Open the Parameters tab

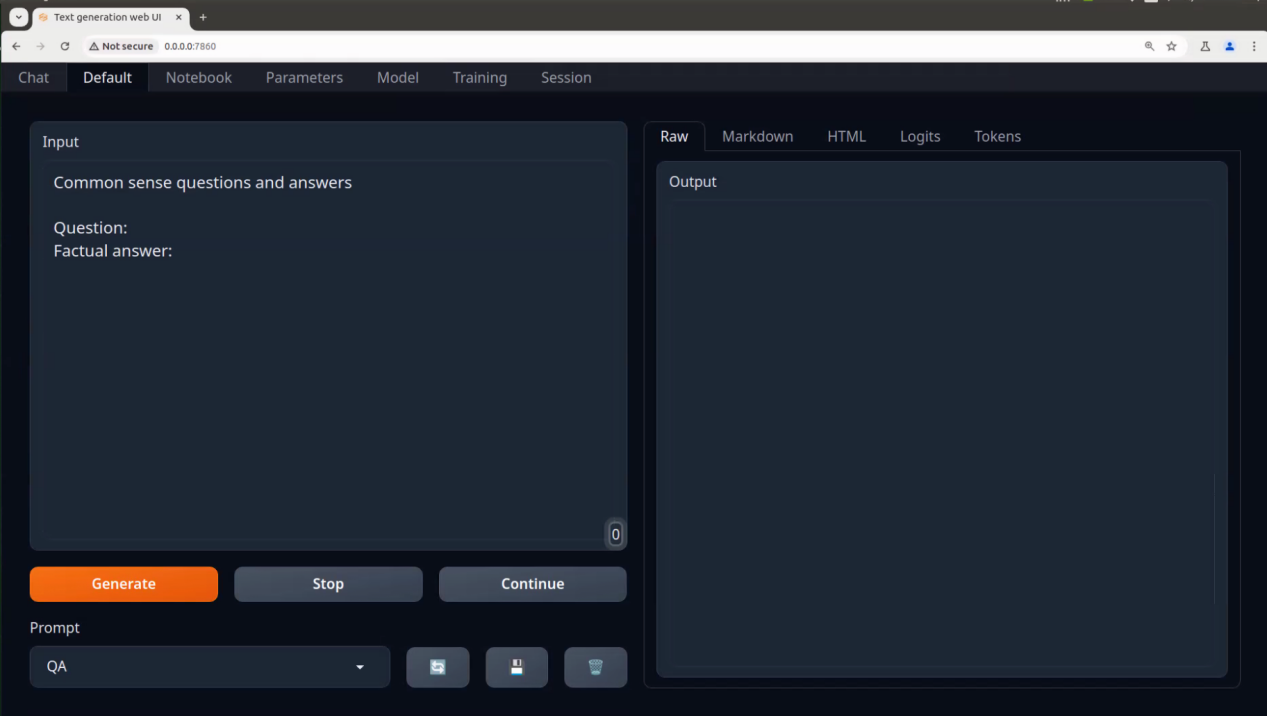click(304, 77)
